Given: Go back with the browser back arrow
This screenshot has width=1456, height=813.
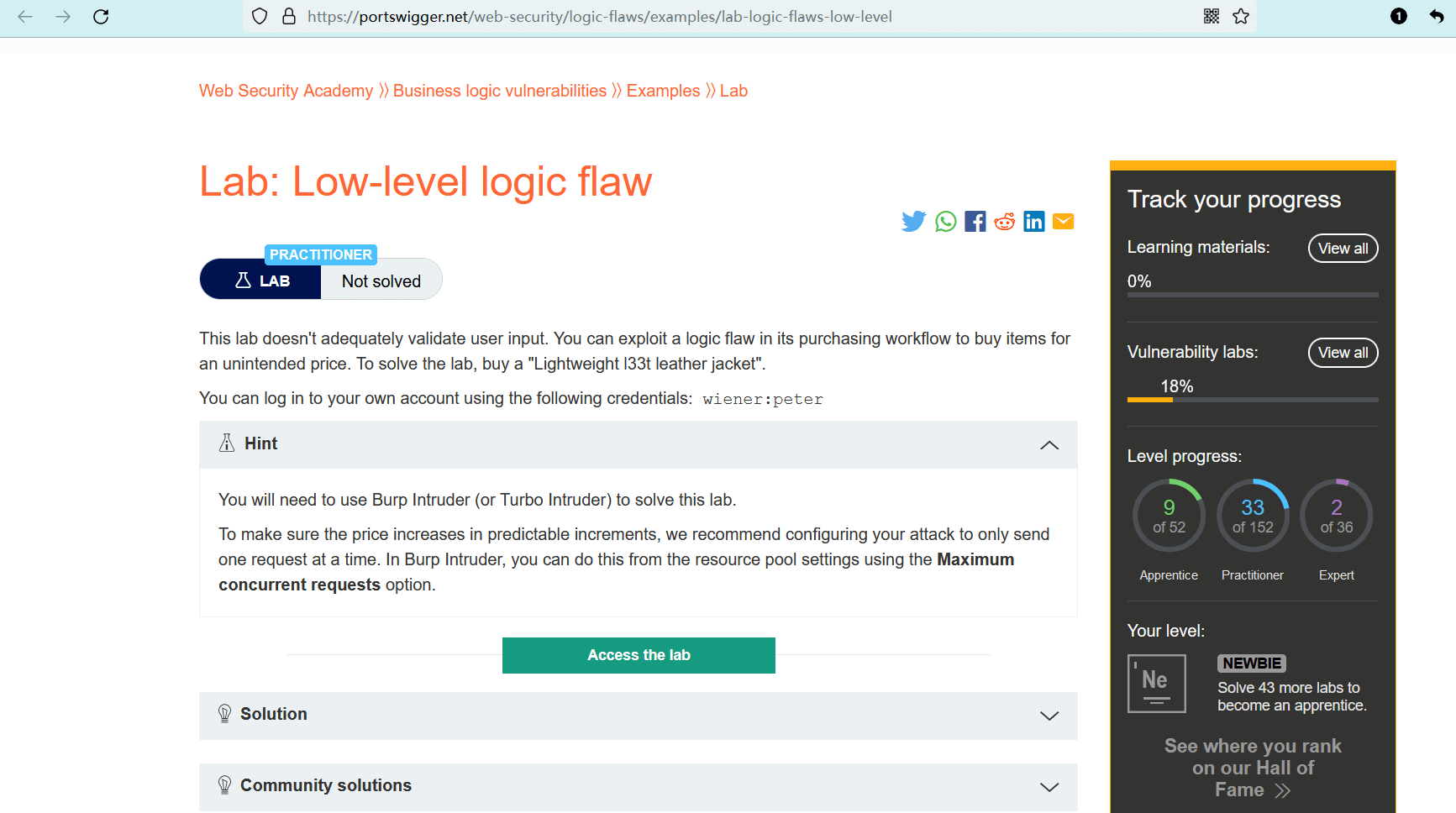Looking at the screenshot, I should (25, 17).
